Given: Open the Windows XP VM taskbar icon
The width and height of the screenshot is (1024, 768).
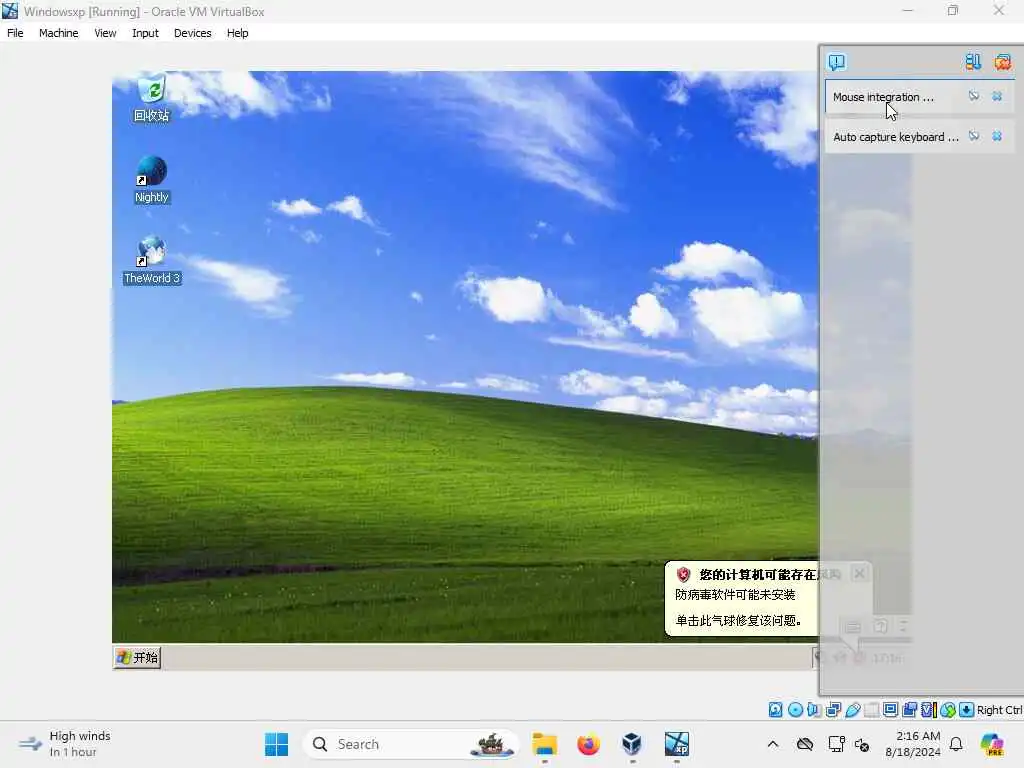Looking at the screenshot, I should (677, 744).
